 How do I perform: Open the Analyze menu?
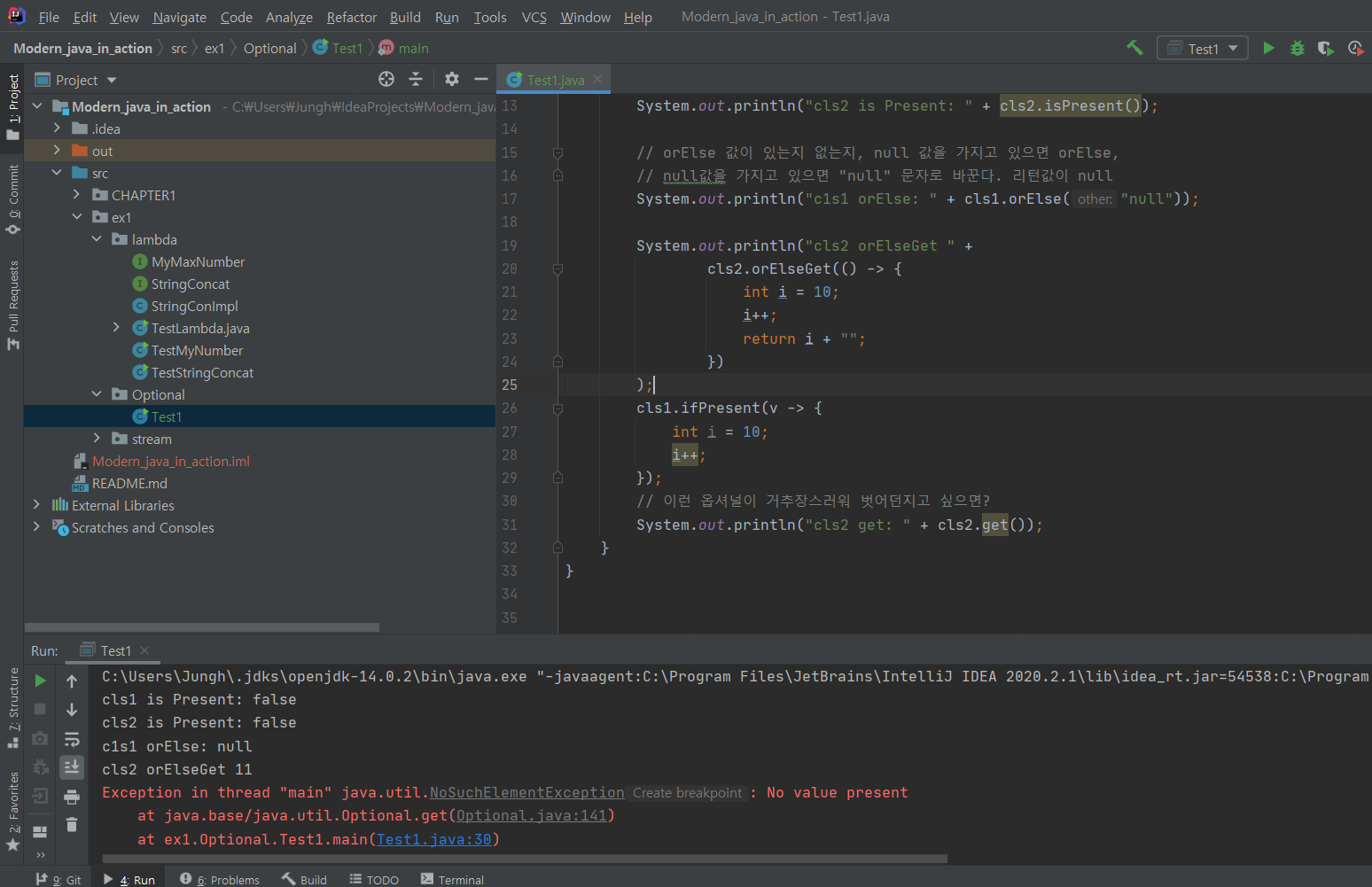[x=289, y=17]
